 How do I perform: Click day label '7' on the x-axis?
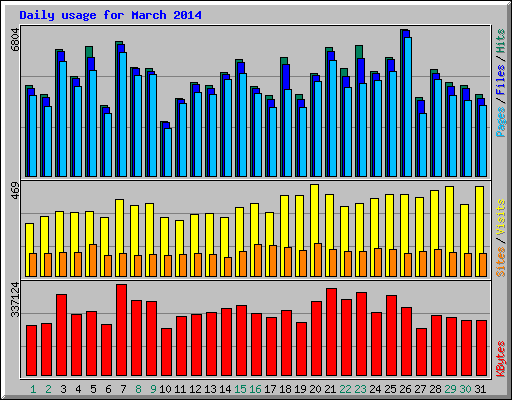click(x=123, y=389)
